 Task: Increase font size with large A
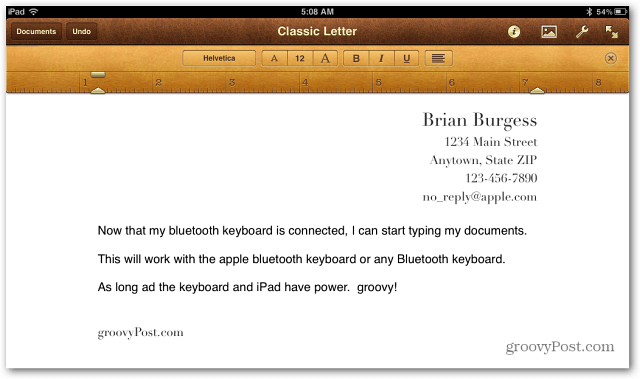point(325,58)
